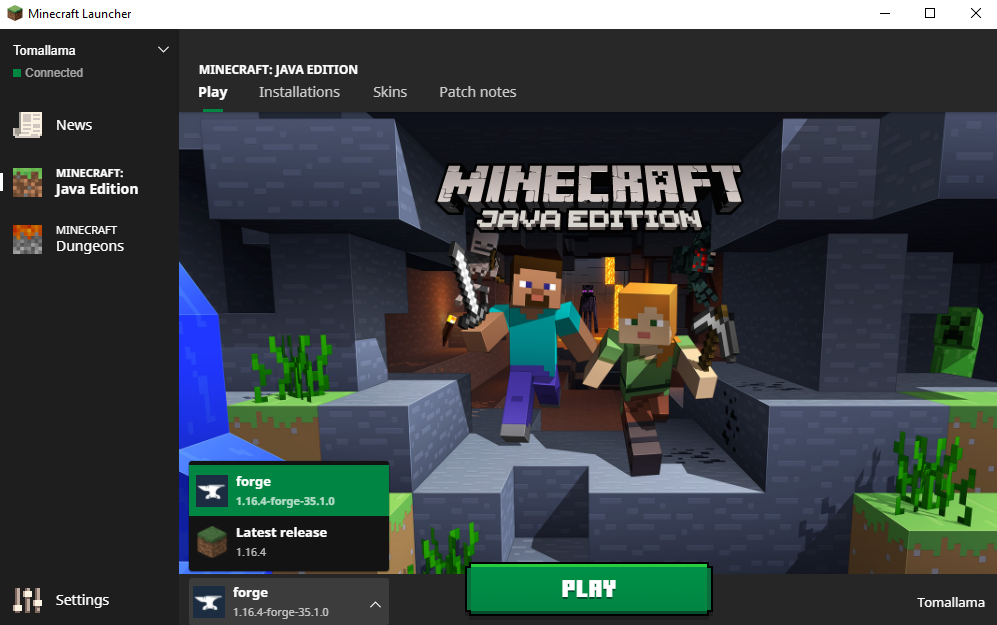The height and width of the screenshot is (625, 997).
Task: Select Minecraft Dungeons in sidebar
Action: coord(89,239)
